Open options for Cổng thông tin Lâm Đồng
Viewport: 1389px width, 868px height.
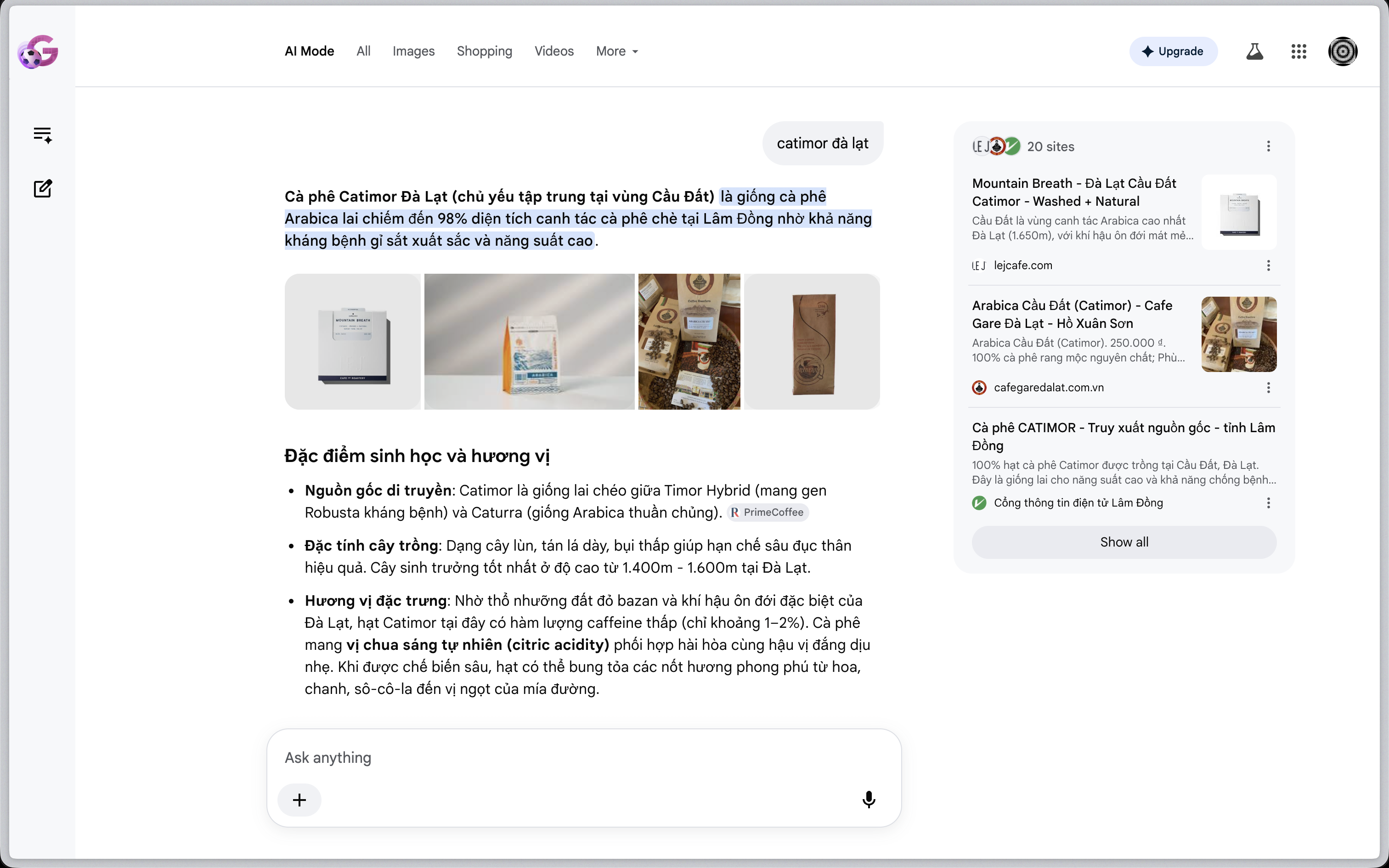(1269, 503)
